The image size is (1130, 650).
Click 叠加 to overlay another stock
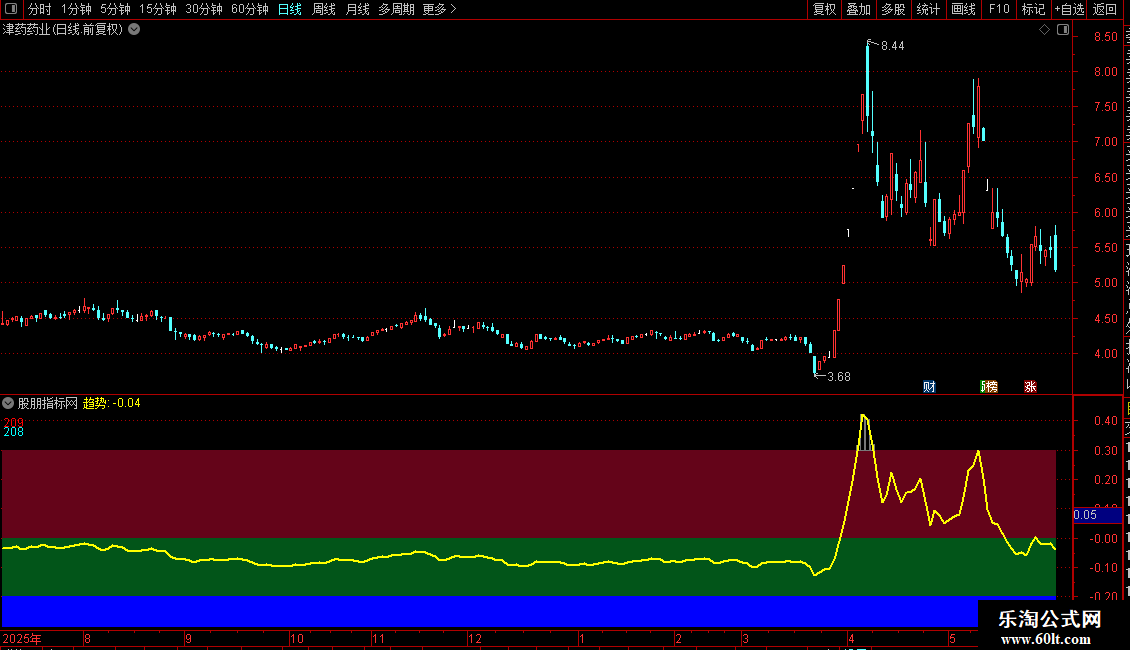[x=858, y=9]
